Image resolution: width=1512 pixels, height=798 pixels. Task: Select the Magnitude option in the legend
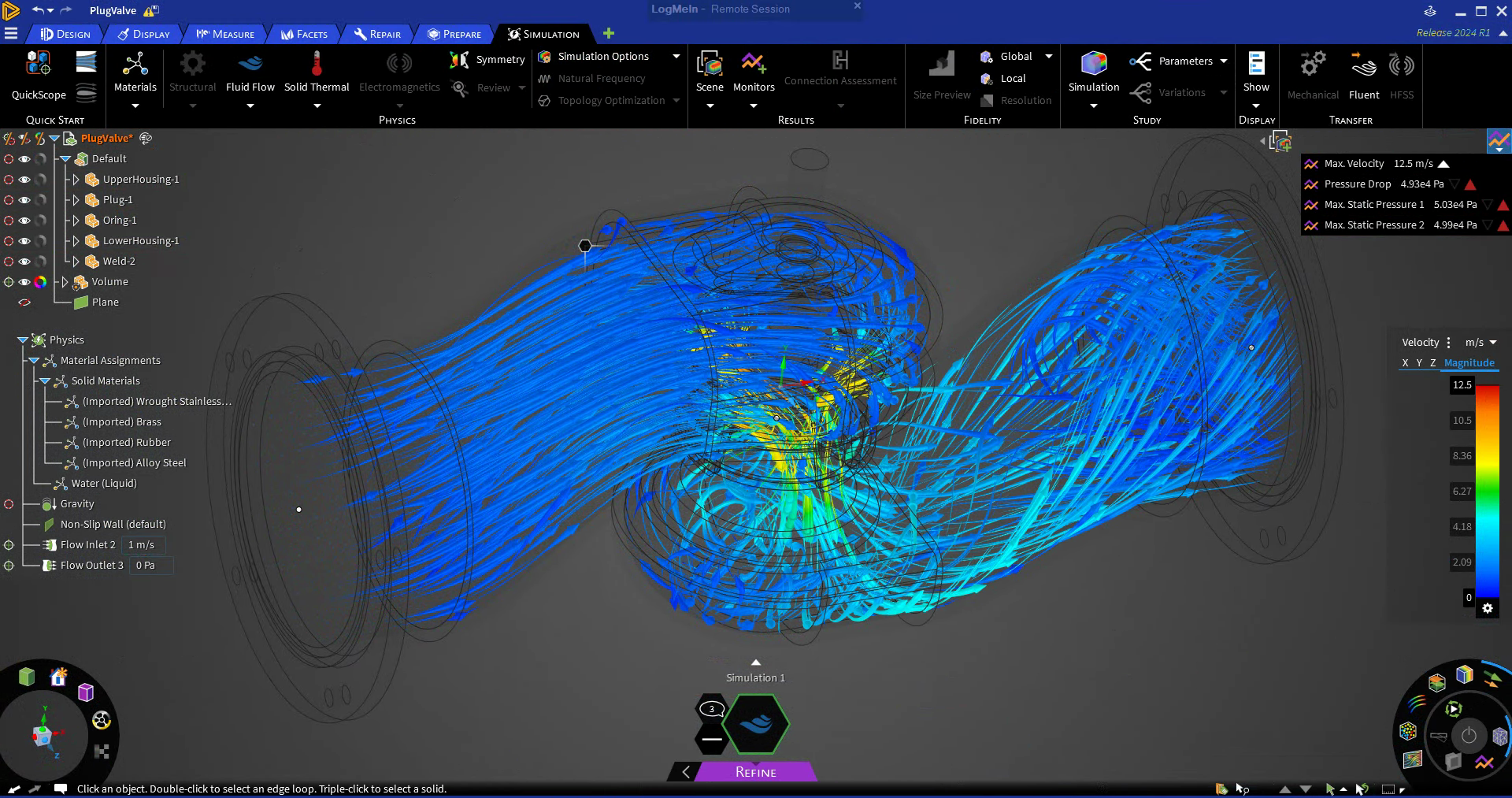[1470, 362]
